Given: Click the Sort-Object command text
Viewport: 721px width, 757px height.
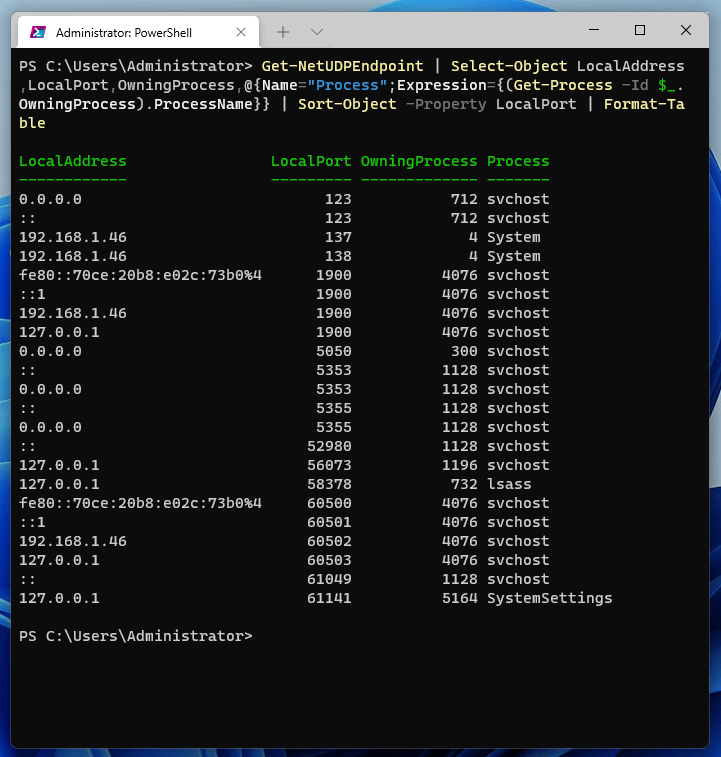Looking at the screenshot, I should pos(347,104).
